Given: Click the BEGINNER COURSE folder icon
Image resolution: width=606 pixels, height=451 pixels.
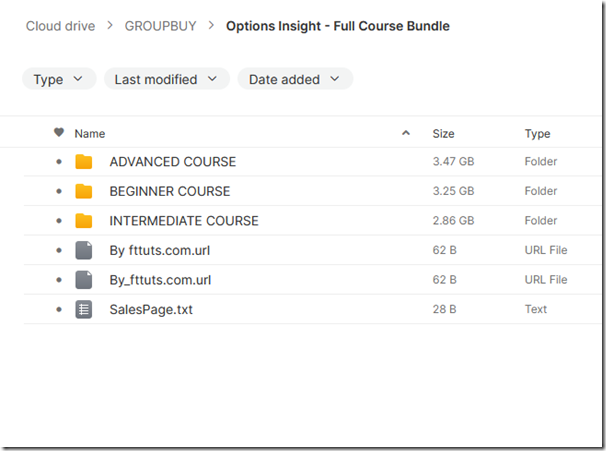Looking at the screenshot, I should coord(83,191).
